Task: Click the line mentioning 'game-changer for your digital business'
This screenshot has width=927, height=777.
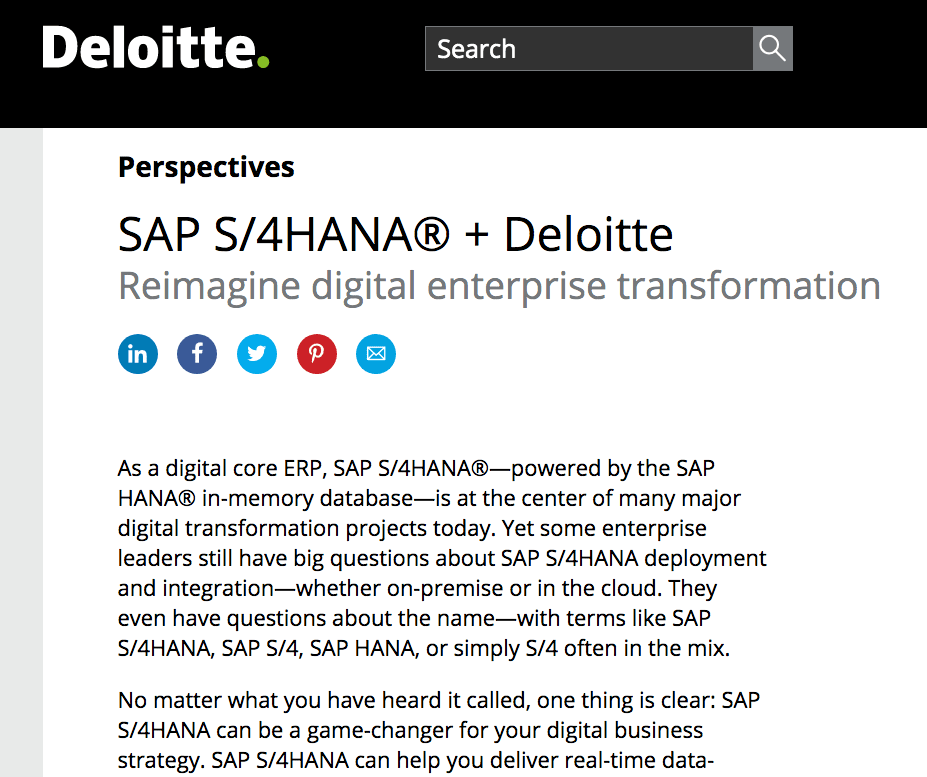Action: tap(410, 730)
